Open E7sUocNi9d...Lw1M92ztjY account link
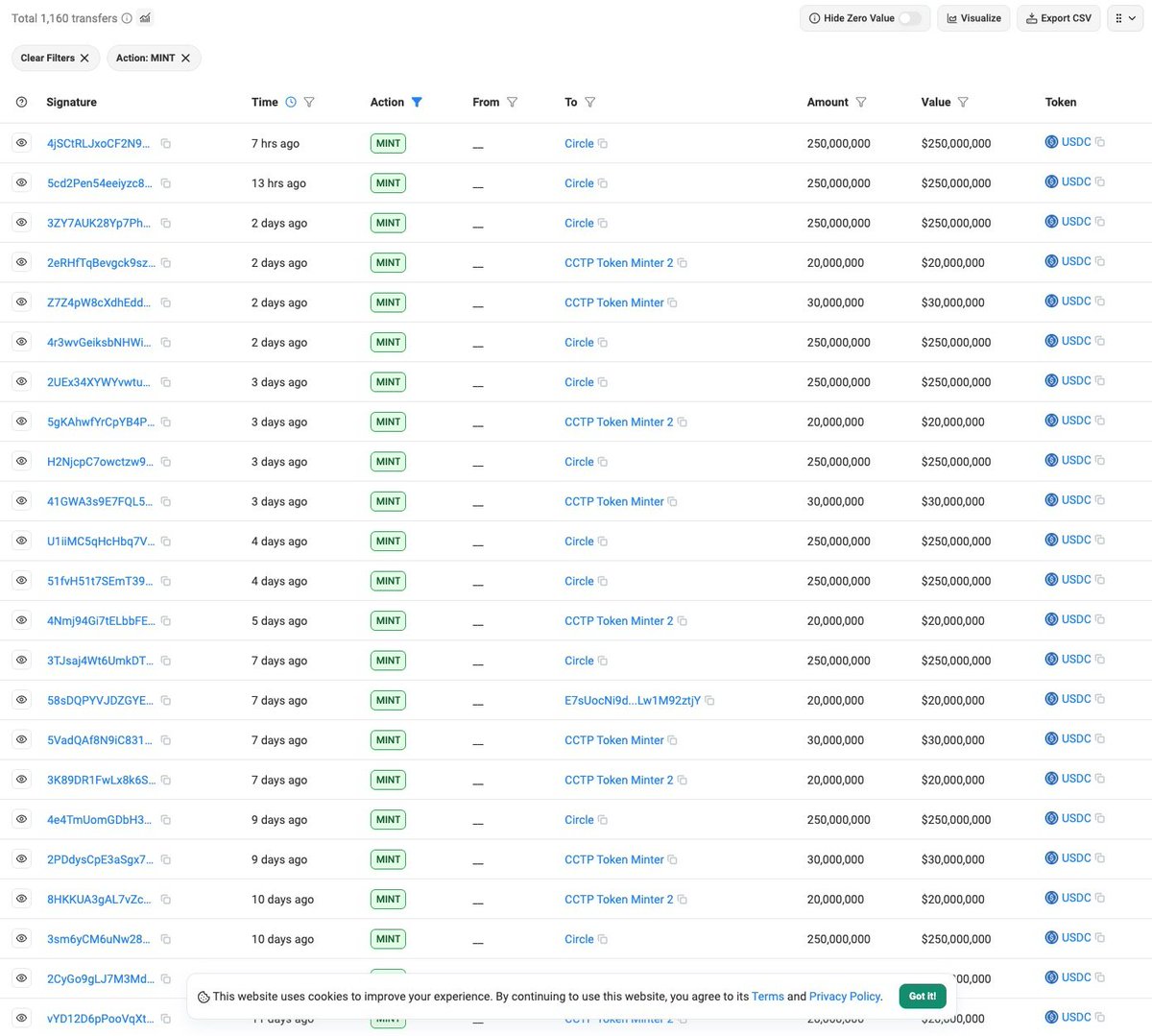Image resolution: width=1152 pixels, height=1036 pixels. (633, 701)
